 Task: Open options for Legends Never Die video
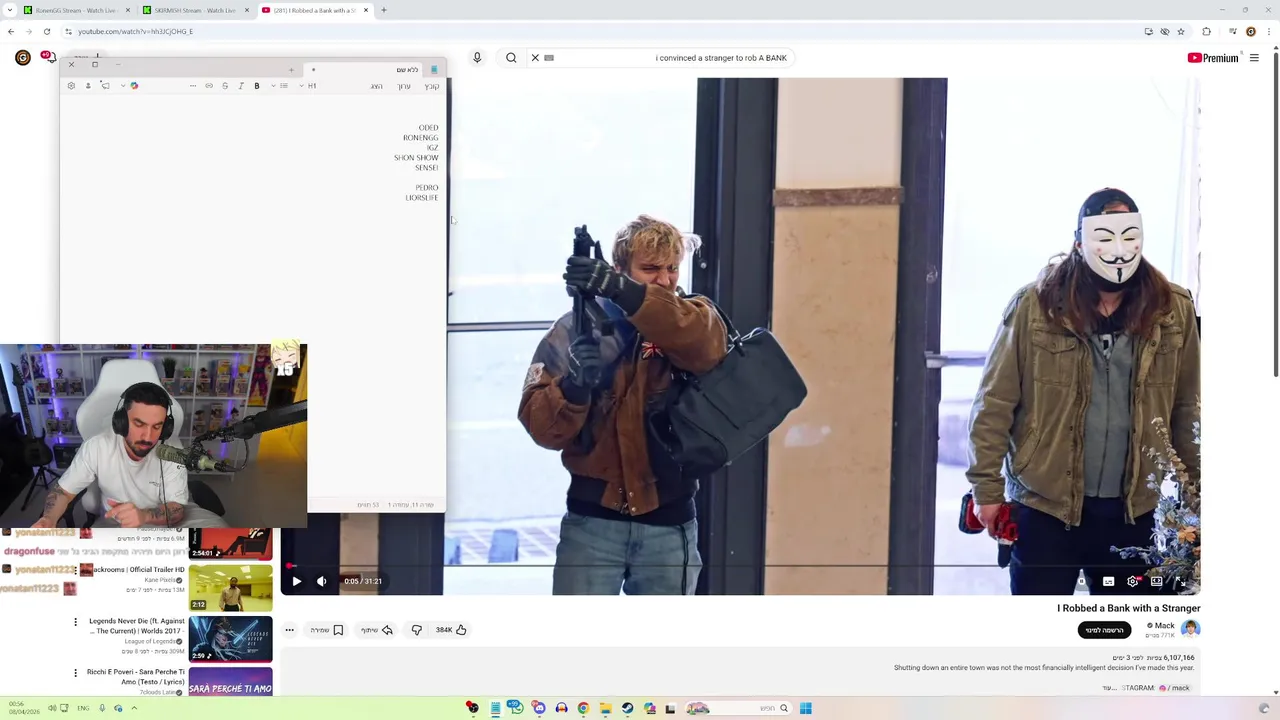(x=75, y=622)
